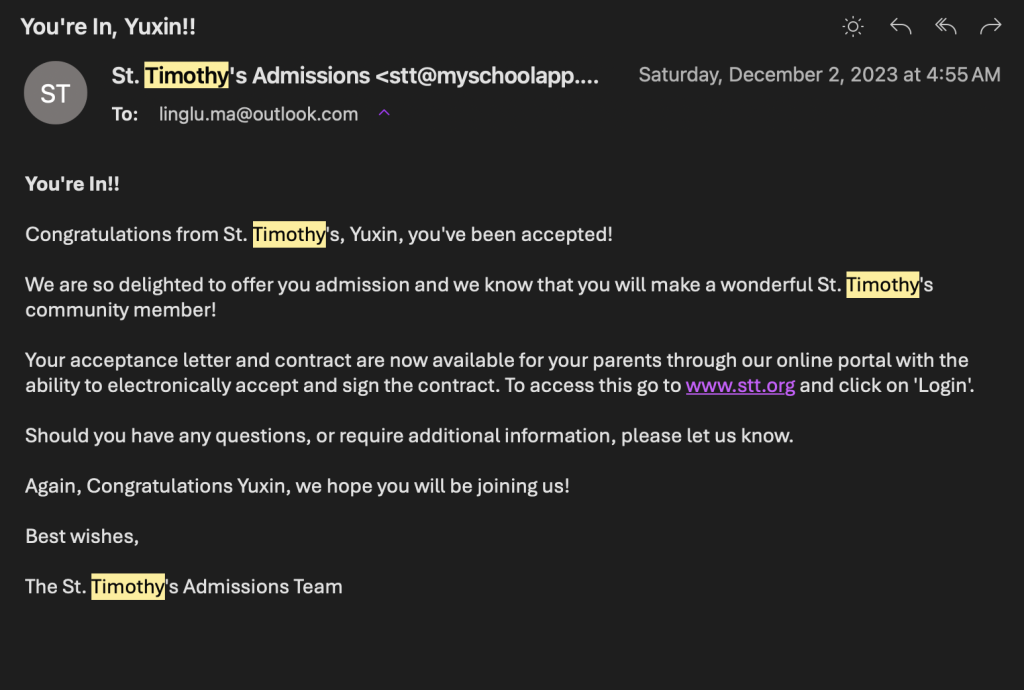Click the Best wishes closing line
The width and height of the screenshot is (1024, 690).
tap(82, 536)
